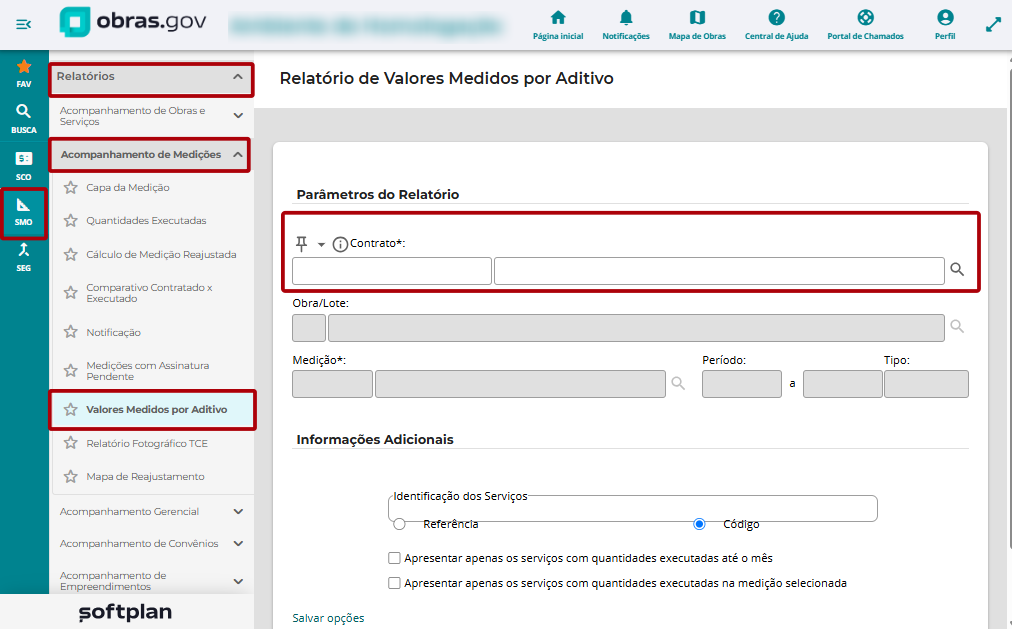Open BUSCA search in left rail
Screen dimensions: 1012x629
click(24, 119)
